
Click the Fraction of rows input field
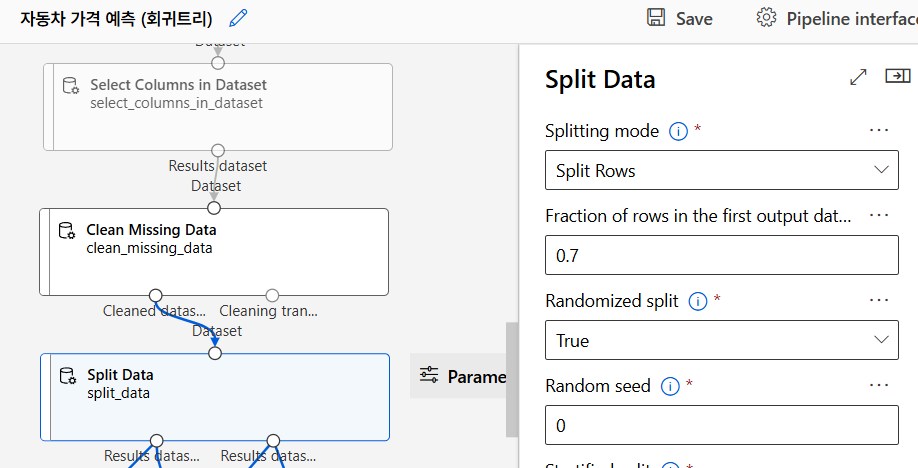(x=721, y=256)
